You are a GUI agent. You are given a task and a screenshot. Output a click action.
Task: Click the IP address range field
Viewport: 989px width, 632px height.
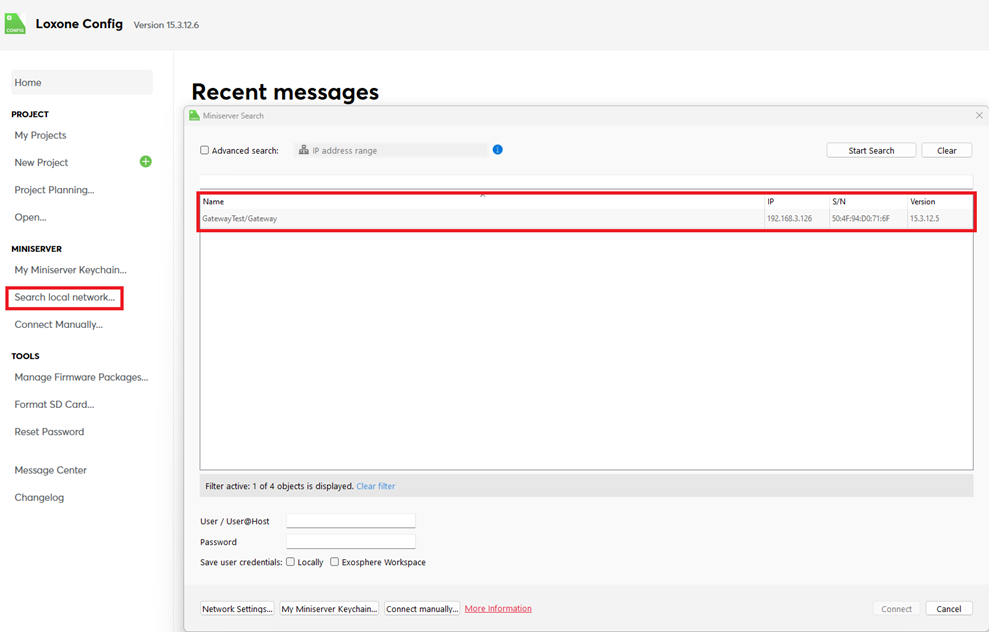395,151
